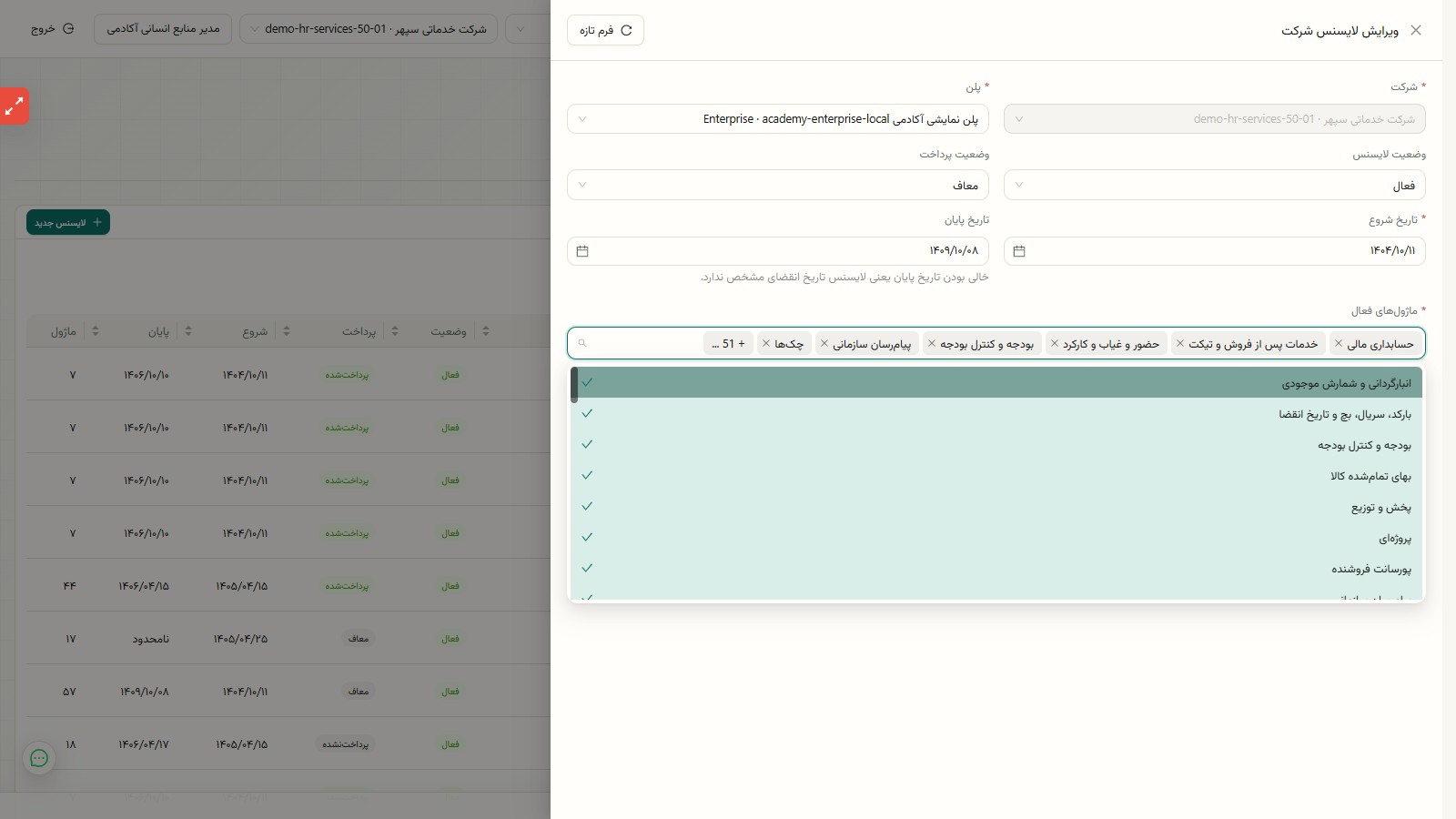
Task: Click the نامحدود end date cell
Action: [x=151, y=639]
